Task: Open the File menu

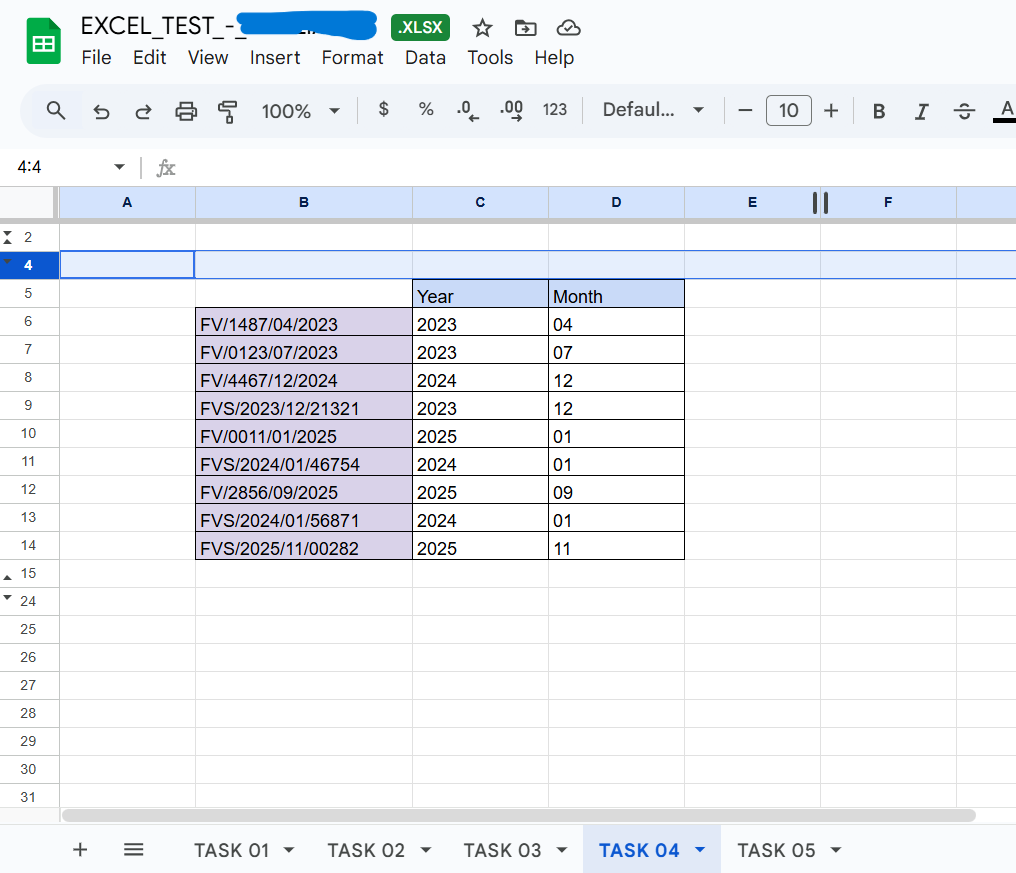Action: [x=97, y=58]
